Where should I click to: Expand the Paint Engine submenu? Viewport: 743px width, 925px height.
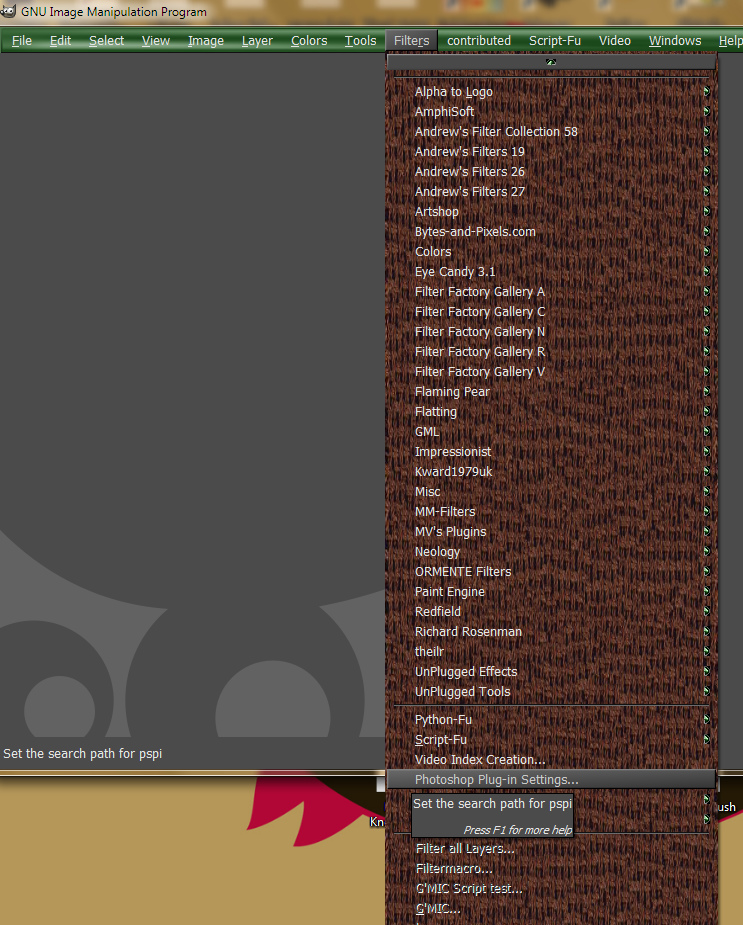pos(551,592)
